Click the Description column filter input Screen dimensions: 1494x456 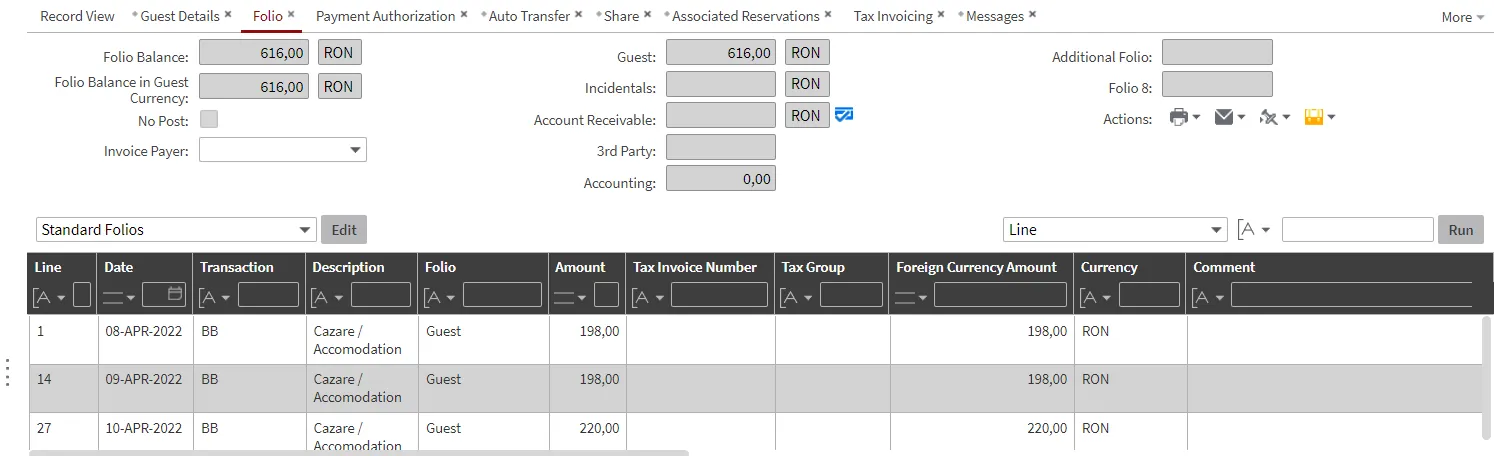click(x=381, y=294)
